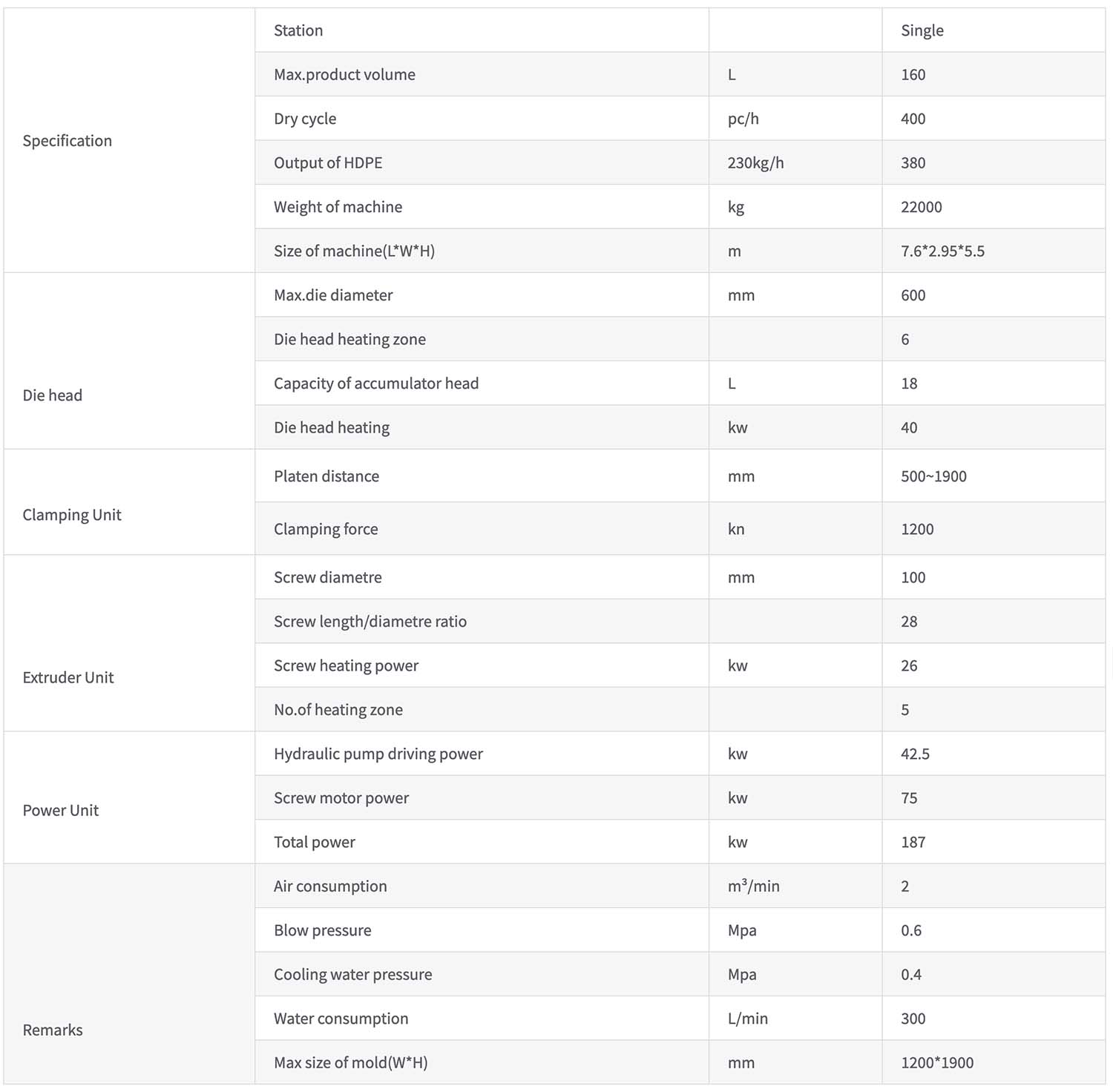Select the Capacity of accumulator head cell

482,383
